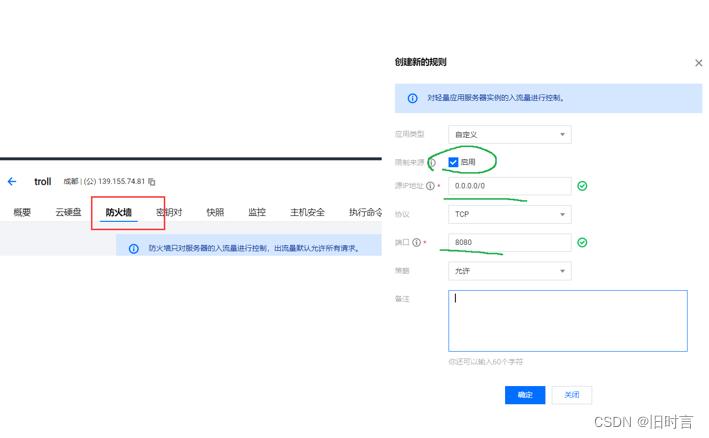Go to the 快照 tab
The height and width of the screenshot is (438, 709).
(x=215, y=212)
